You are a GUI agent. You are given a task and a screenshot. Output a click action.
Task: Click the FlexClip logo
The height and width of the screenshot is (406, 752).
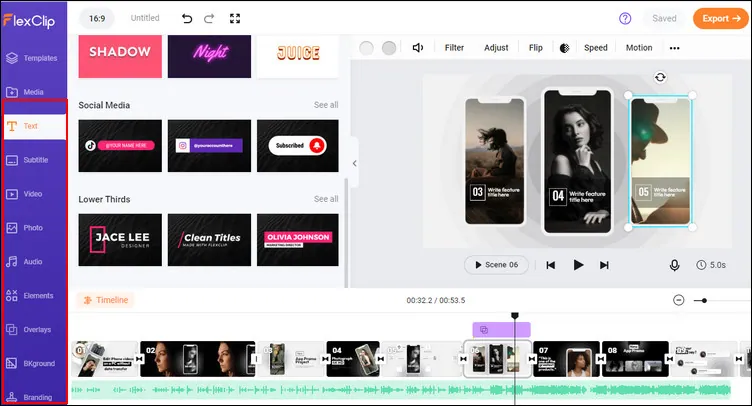(x=29, y=21)
